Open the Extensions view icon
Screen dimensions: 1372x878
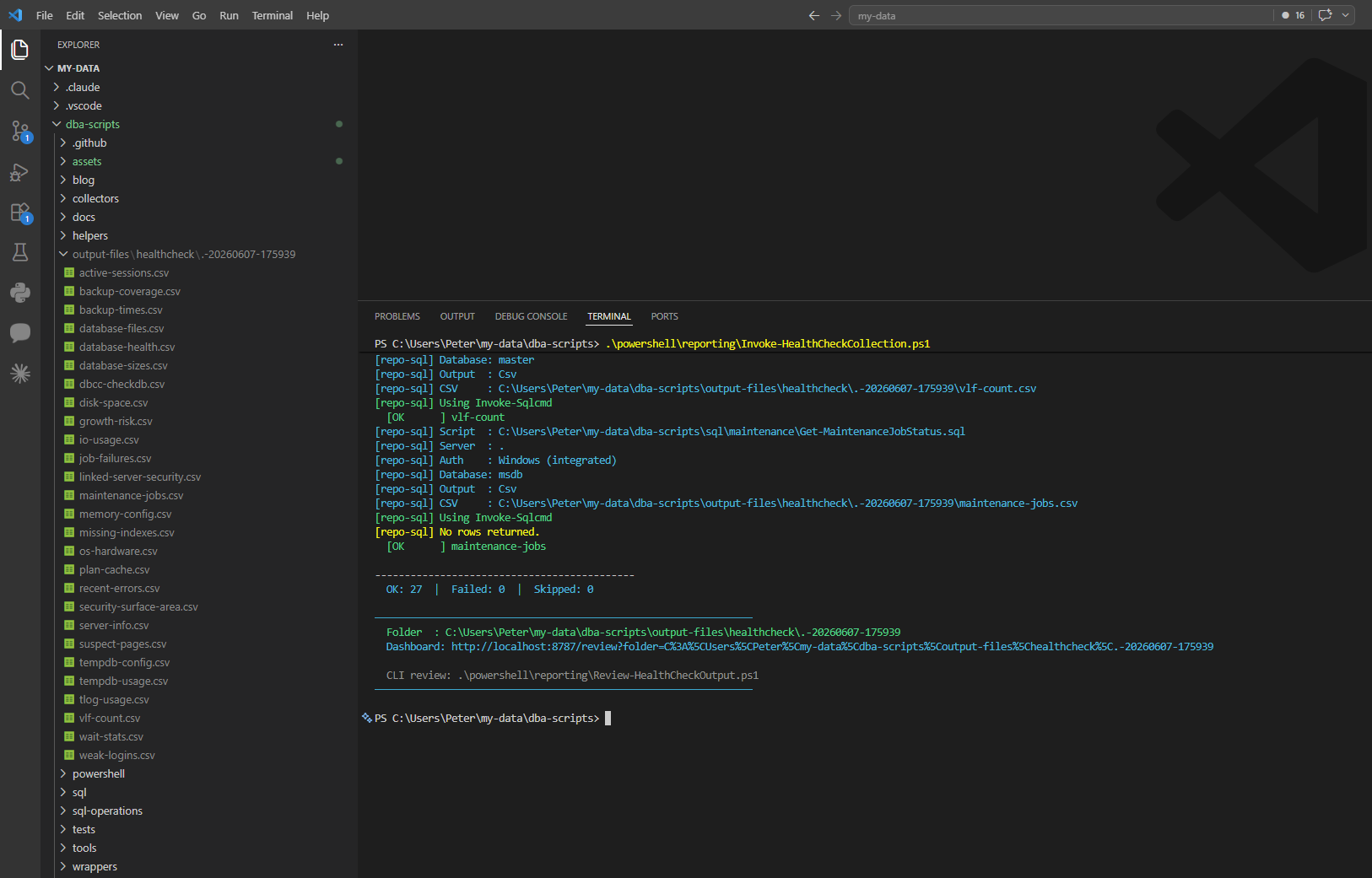click(20, 213)
